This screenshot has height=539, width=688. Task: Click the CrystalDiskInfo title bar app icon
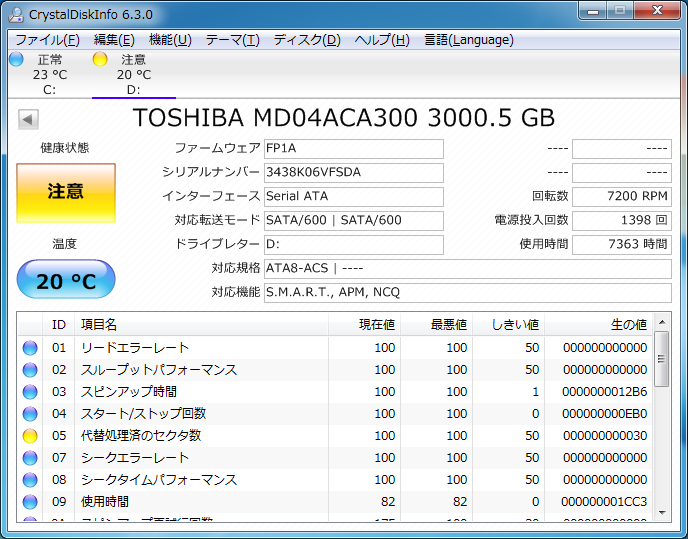(x=16, y=14)
